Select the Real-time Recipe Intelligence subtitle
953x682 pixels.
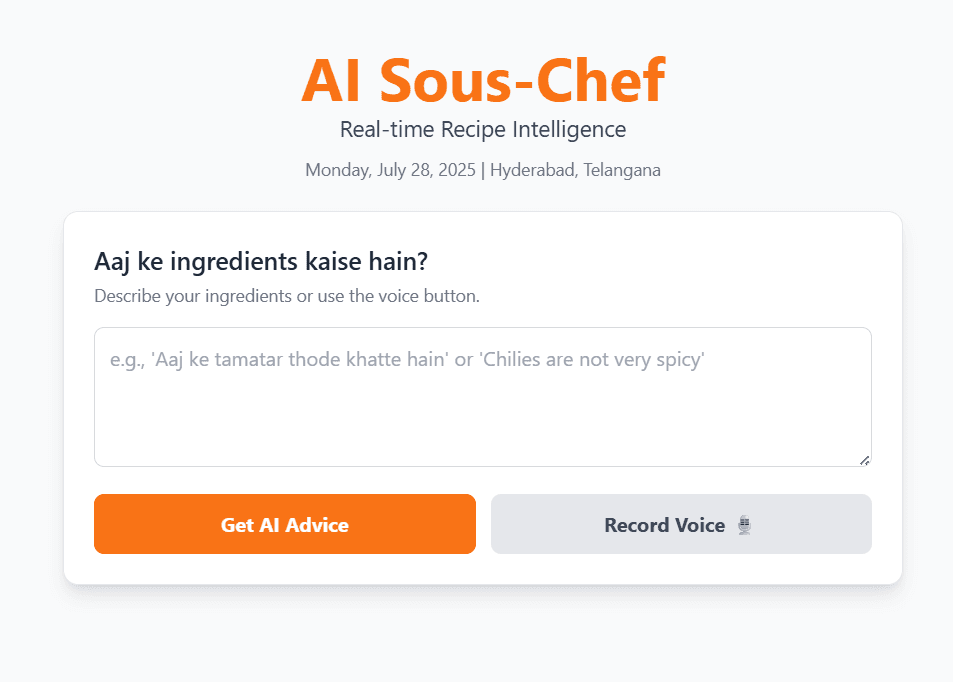[x=483, y=129]
